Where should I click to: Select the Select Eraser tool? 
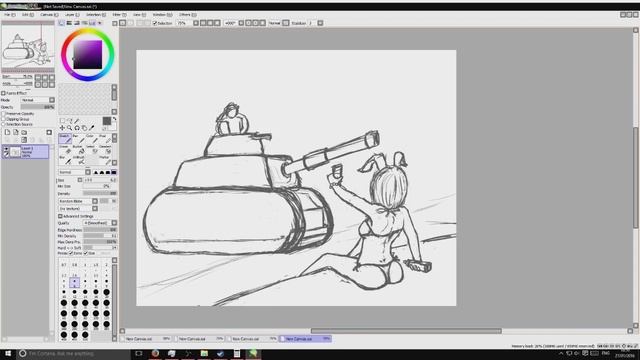[105, 150]
